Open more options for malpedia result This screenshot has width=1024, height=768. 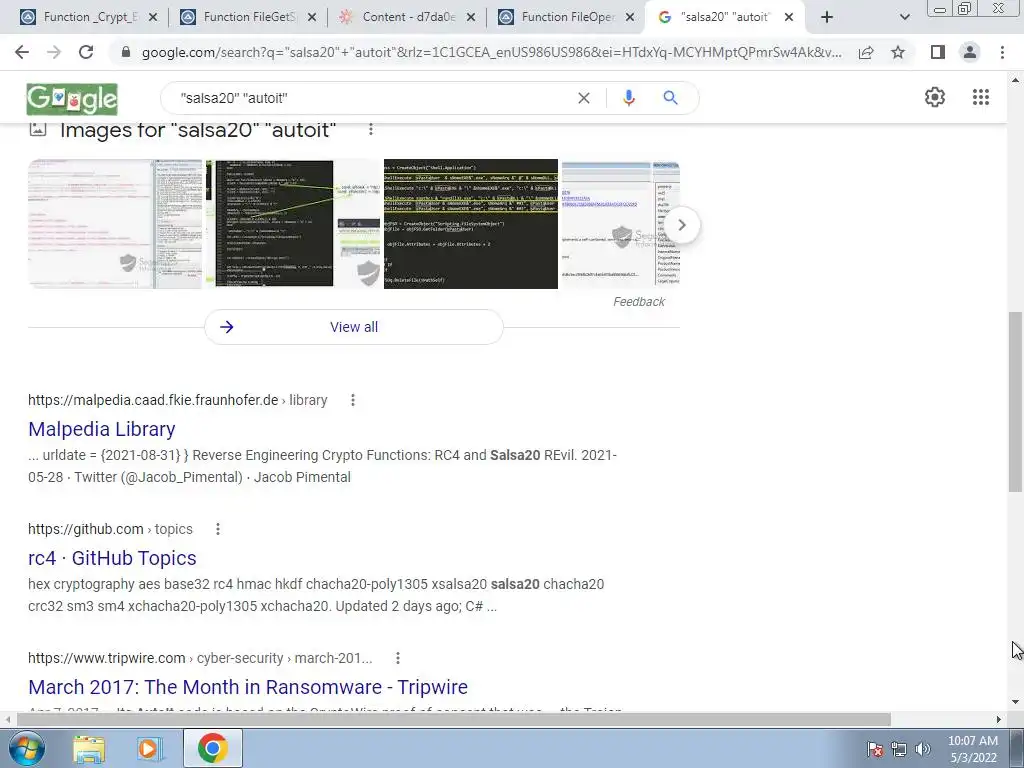(353, 400)
